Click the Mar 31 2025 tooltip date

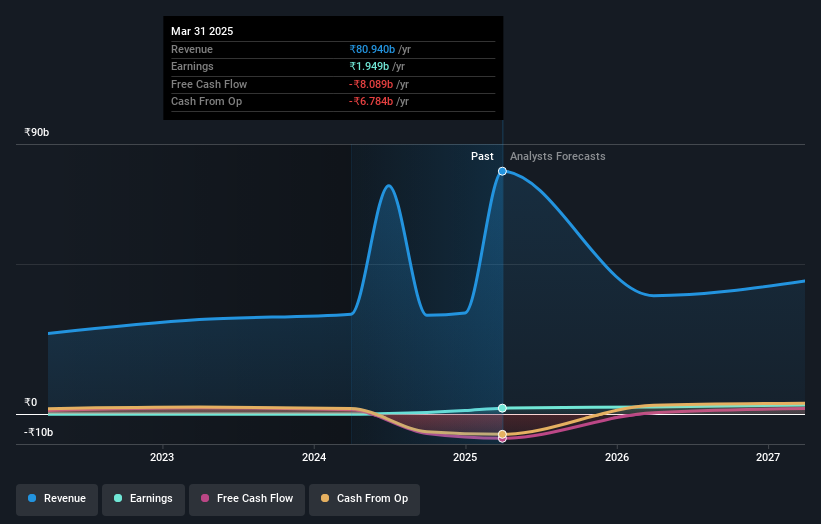click(202, 31)
